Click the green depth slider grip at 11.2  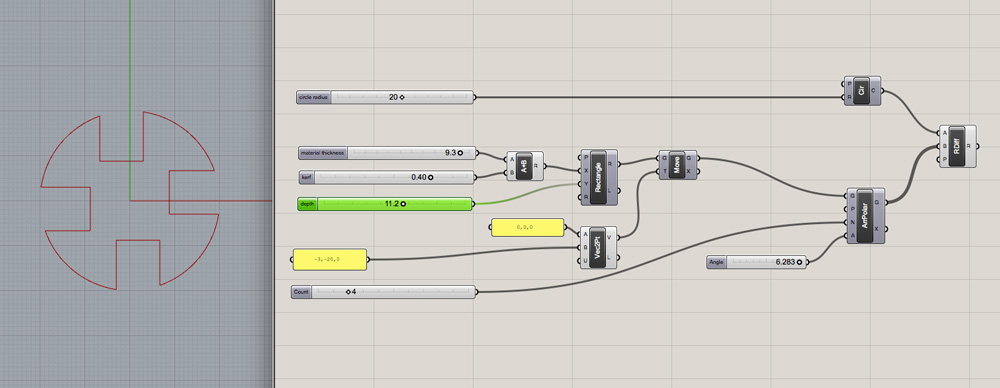[402, 204]
